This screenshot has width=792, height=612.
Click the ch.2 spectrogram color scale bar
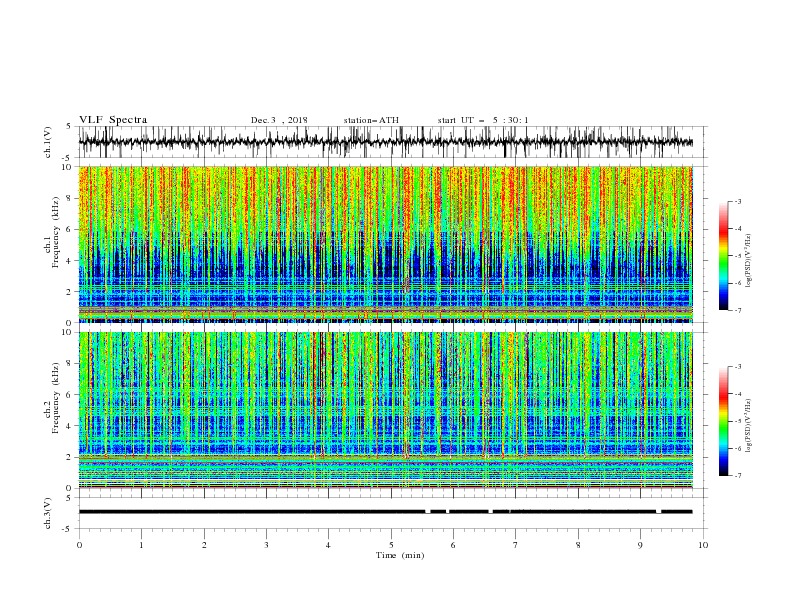click(x=723, y=421)
